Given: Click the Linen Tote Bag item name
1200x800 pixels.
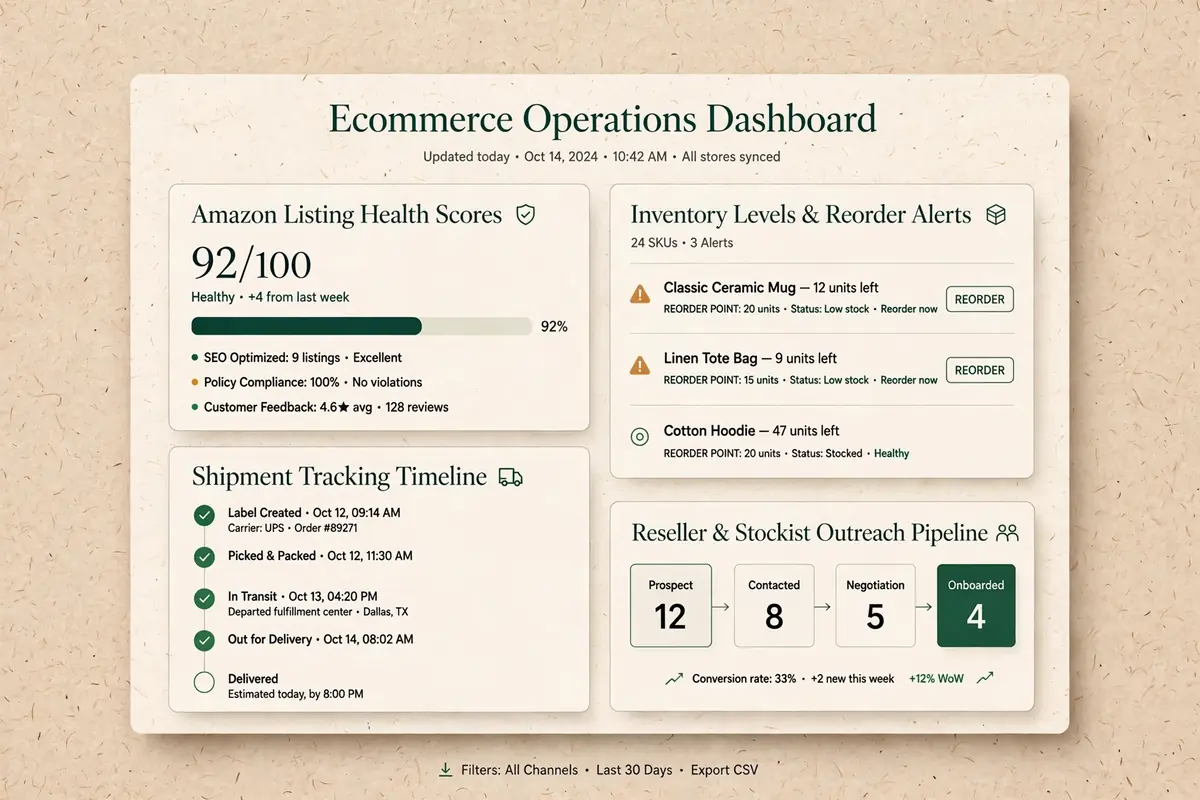Looking at the screenshot, I should tap(712, 358).
